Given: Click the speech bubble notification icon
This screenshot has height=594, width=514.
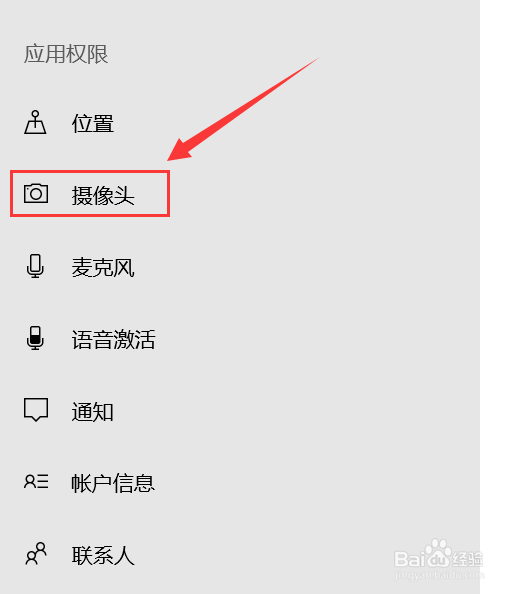Looking at the screenshot, I should click(36, 410).
